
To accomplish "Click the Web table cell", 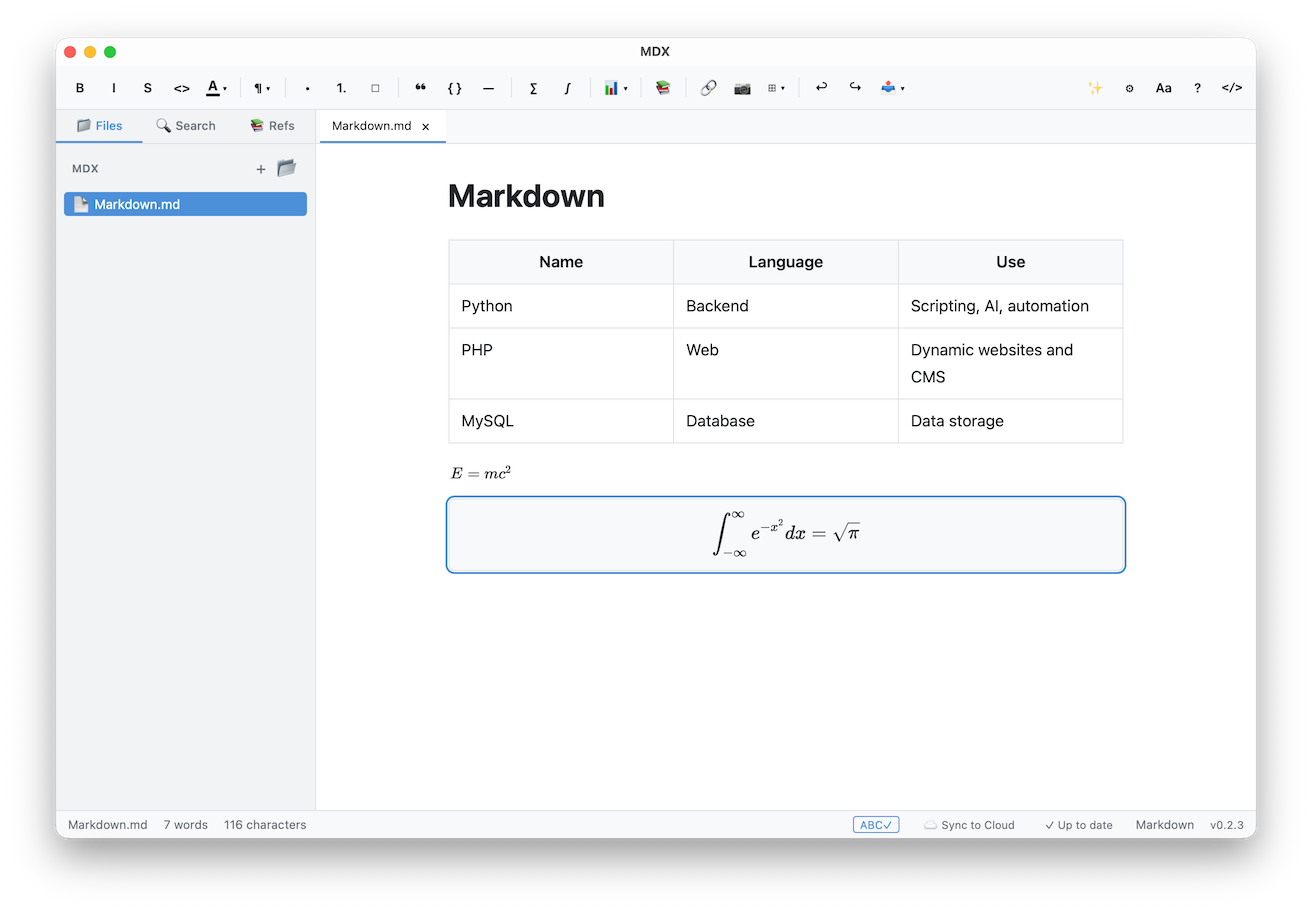I will click(786, 364).
